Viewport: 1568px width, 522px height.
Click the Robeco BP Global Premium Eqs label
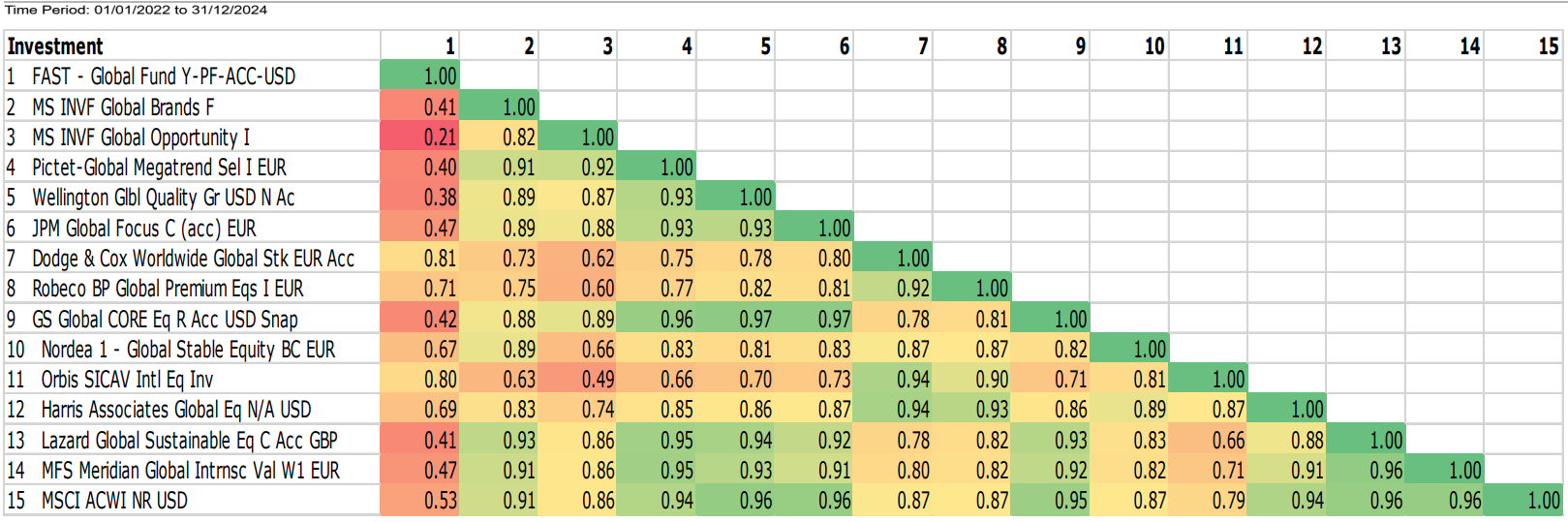pyautogui.click(x=168, y=289)
